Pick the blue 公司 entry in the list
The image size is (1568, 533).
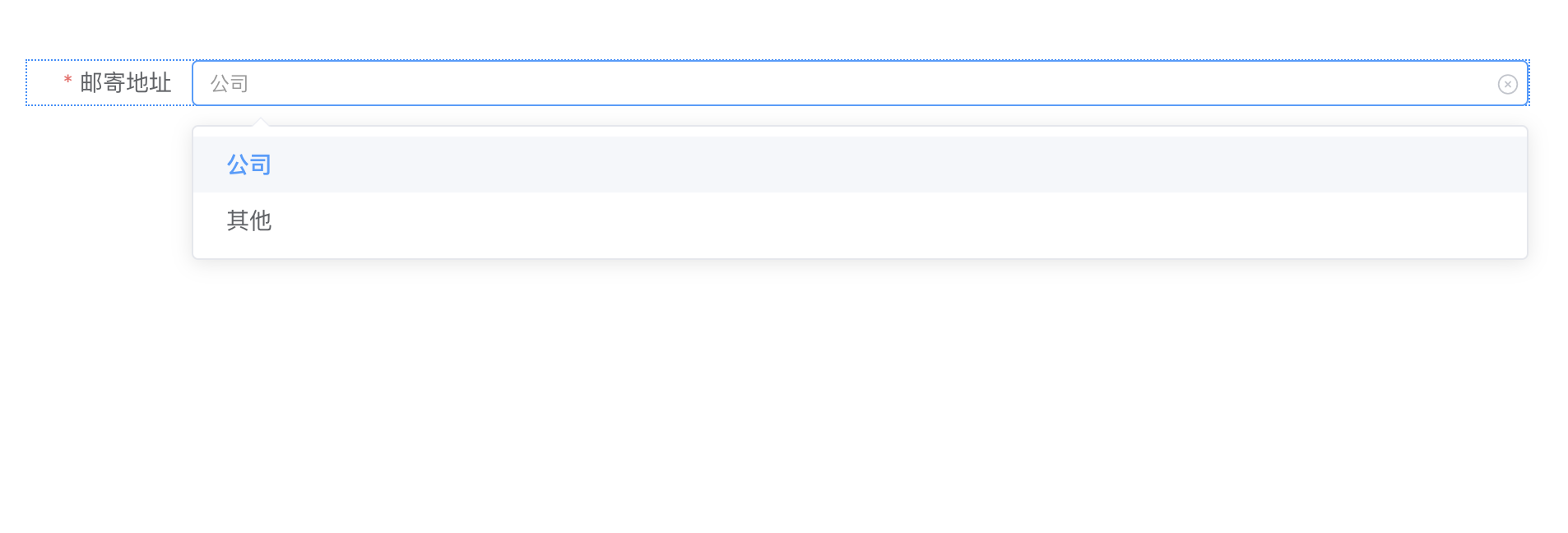click(x=248, y=165)
